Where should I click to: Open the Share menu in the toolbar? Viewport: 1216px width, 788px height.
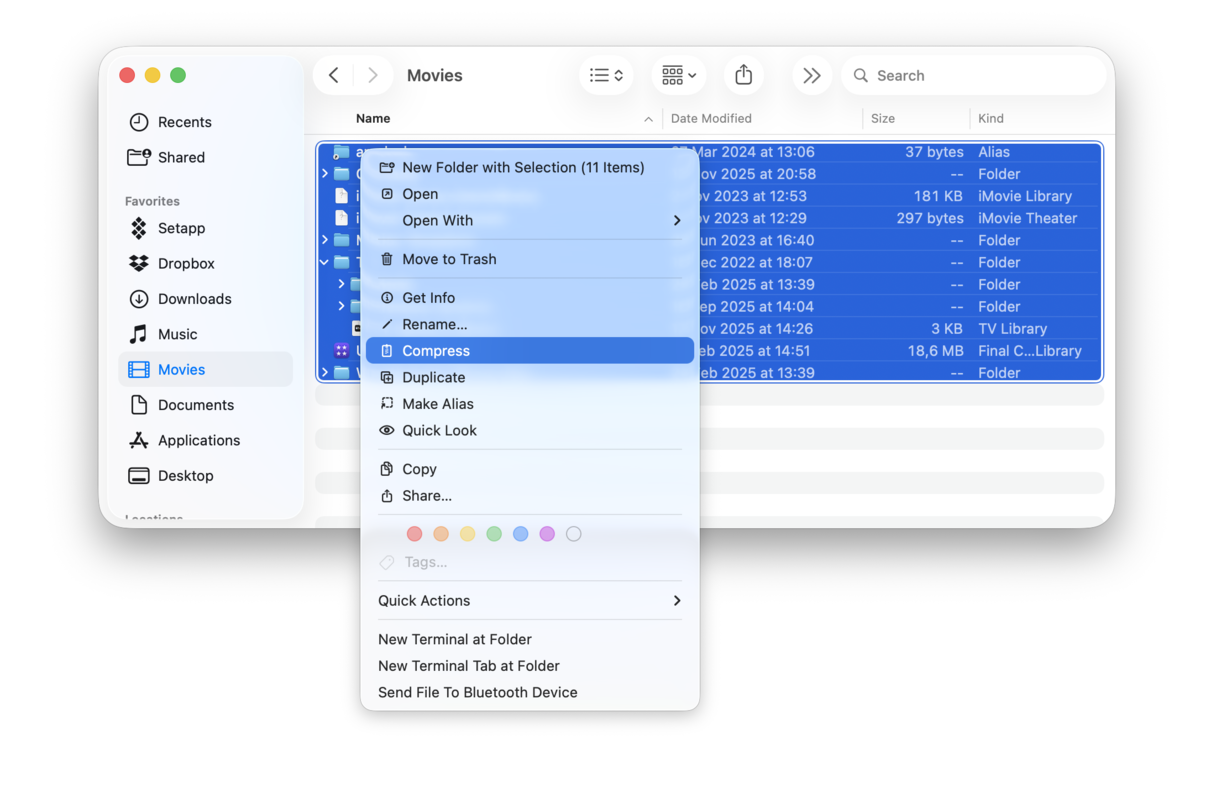tap(744, 74)
